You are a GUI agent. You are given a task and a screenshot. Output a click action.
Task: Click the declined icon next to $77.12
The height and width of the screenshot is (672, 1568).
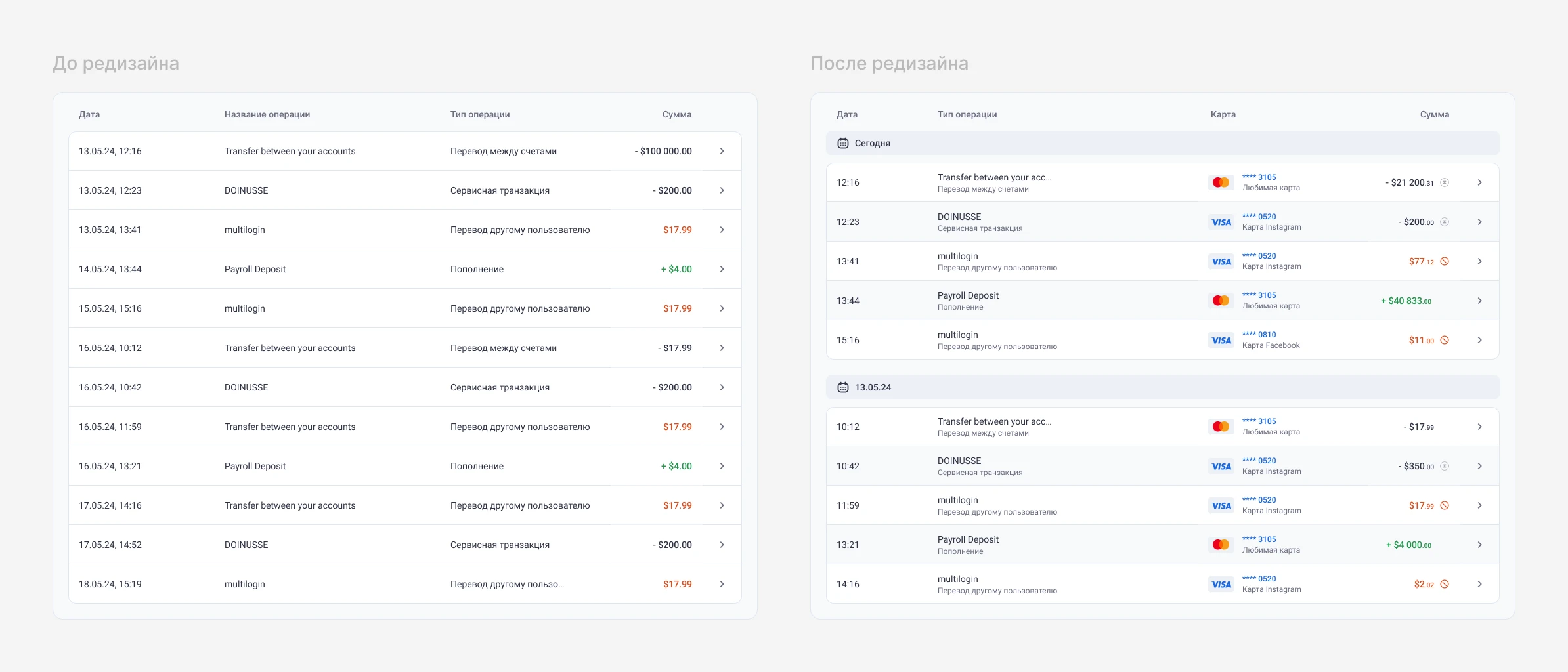[1445, 261]
